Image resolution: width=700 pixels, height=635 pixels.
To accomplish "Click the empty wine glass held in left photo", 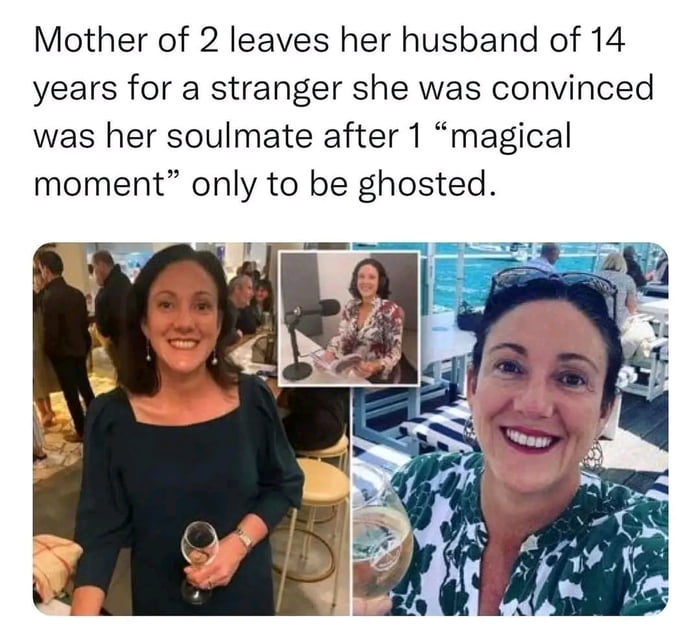I will tap(198, 562).
